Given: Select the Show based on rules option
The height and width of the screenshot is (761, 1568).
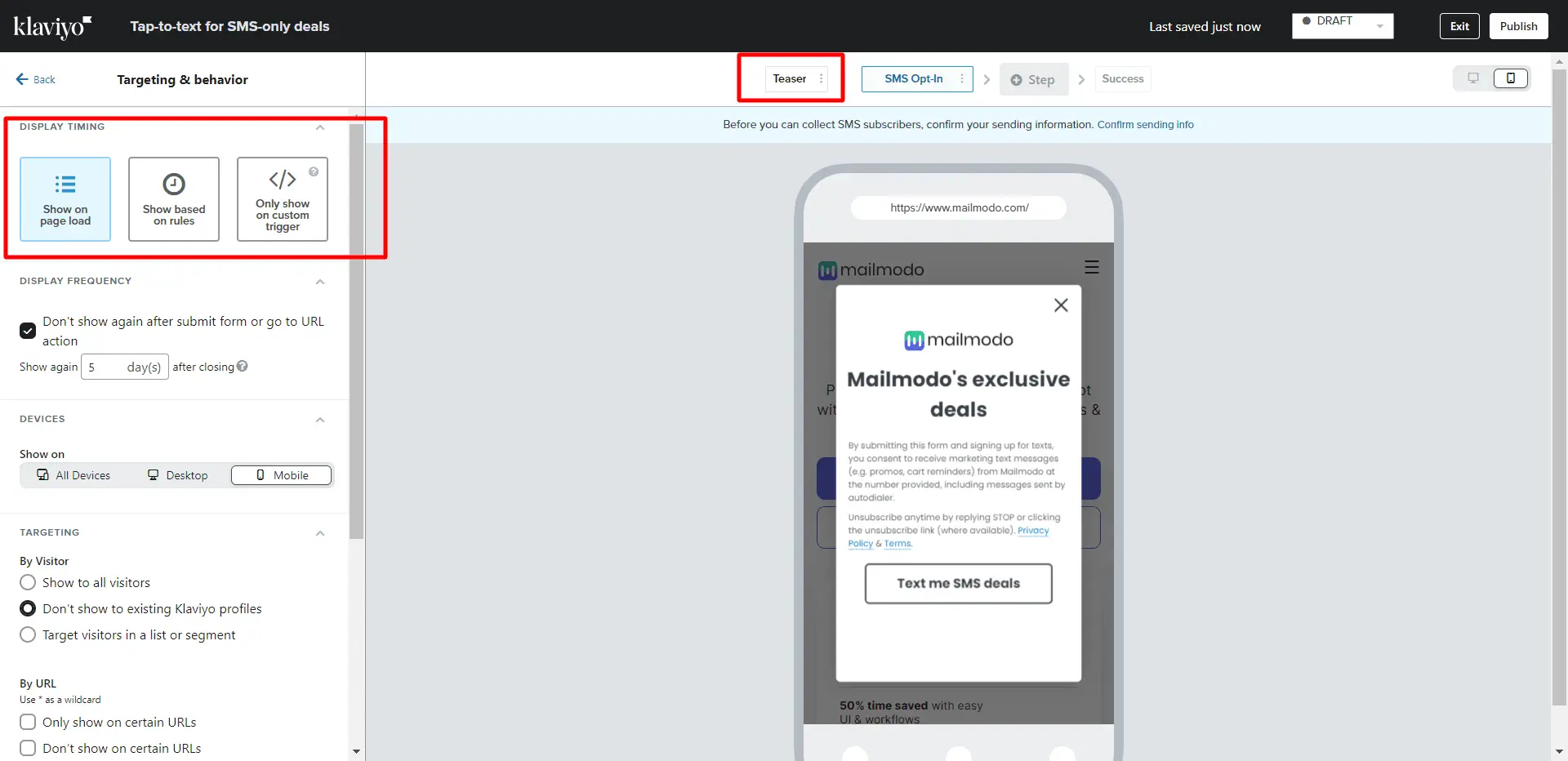Looking at the screenshot, I should (174, 199).
